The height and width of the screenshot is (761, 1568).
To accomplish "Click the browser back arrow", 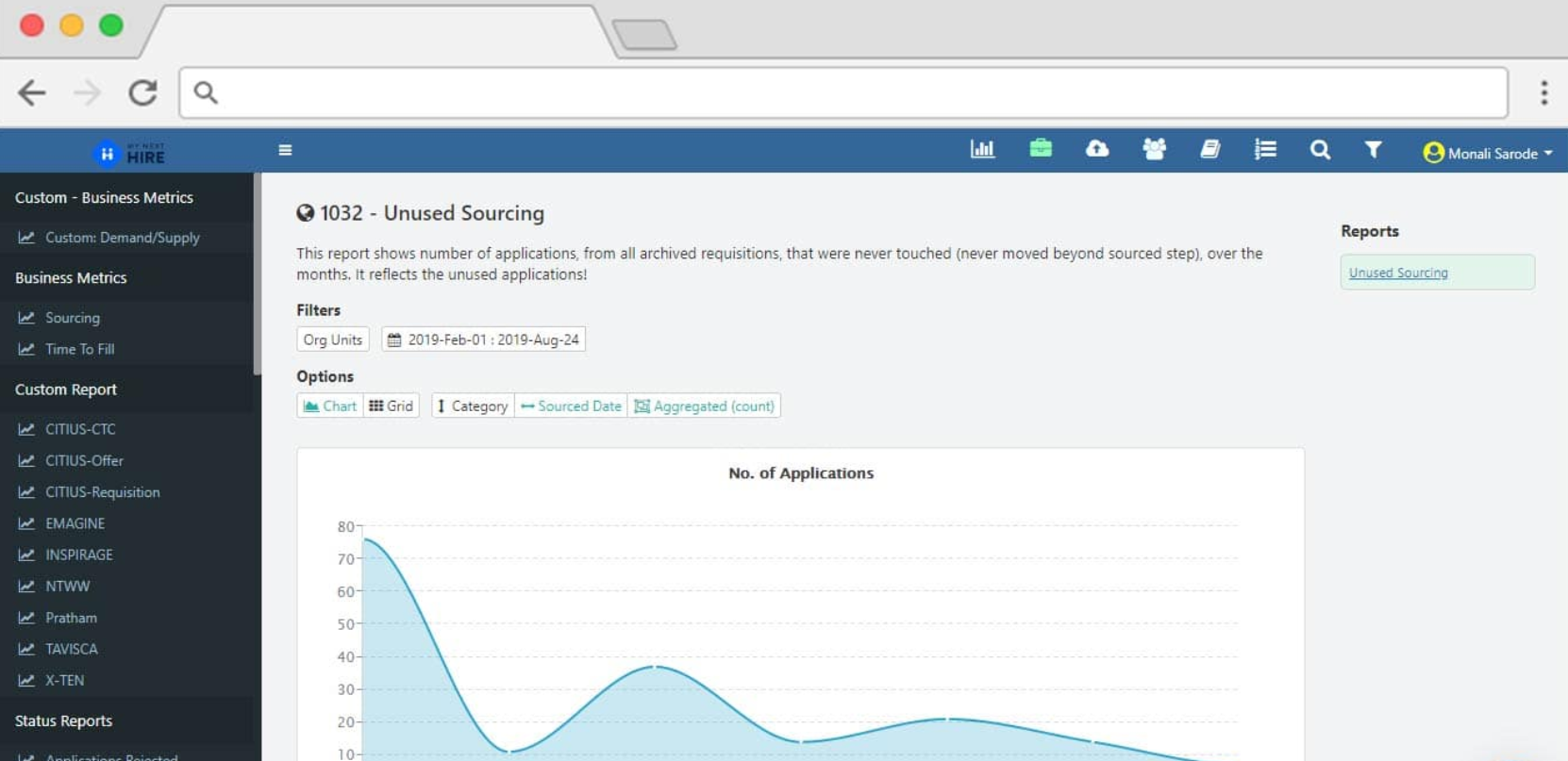I will coord(32,92).
